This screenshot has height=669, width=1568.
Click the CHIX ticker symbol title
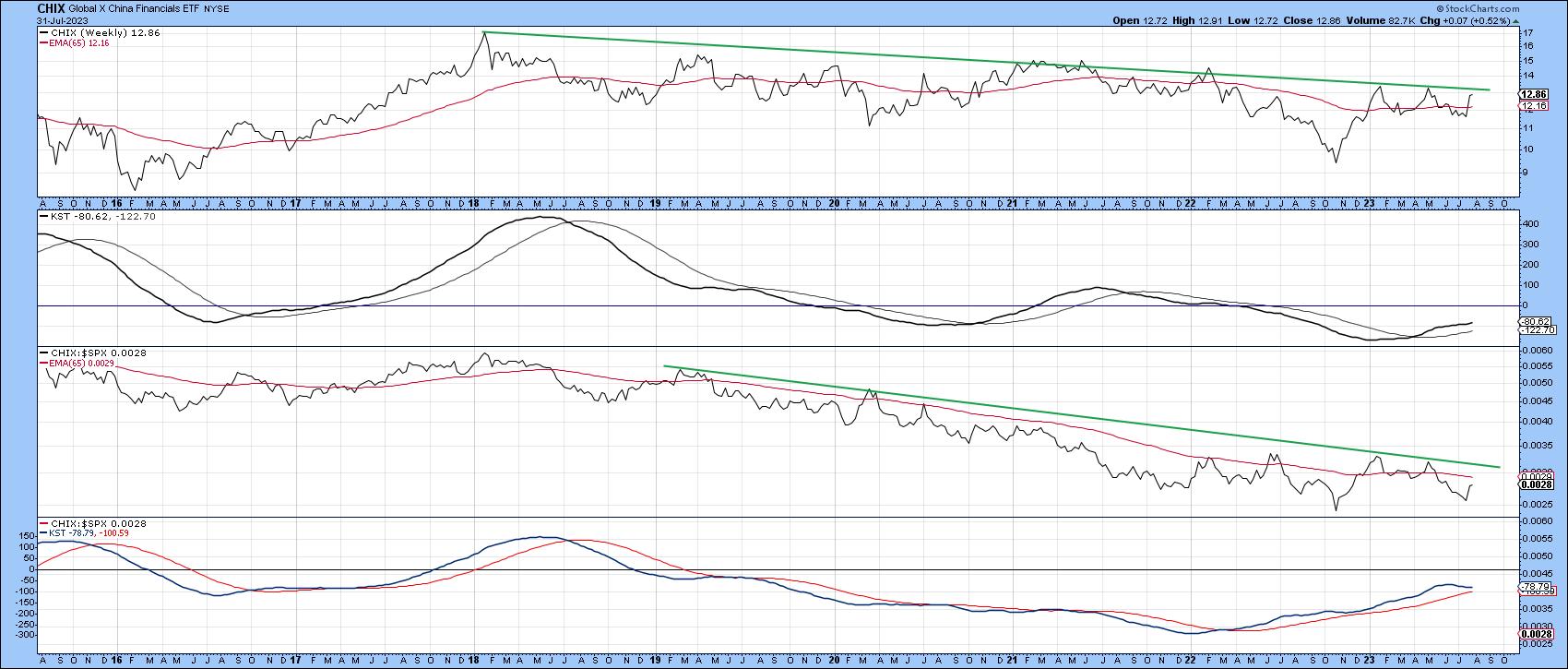pos(51,8)
